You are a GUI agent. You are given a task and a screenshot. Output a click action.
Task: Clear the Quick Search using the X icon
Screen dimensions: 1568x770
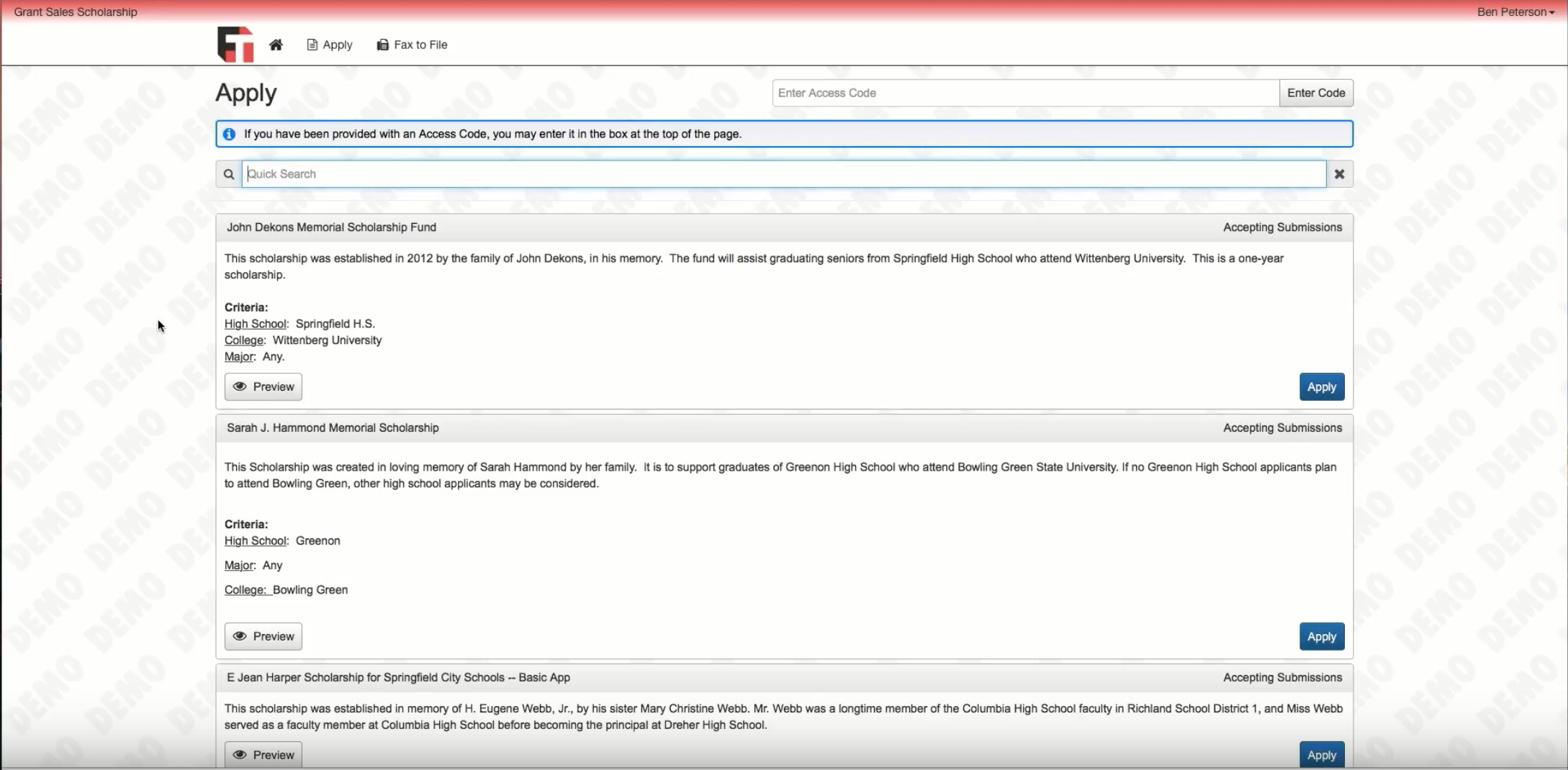coord(1339,173)
